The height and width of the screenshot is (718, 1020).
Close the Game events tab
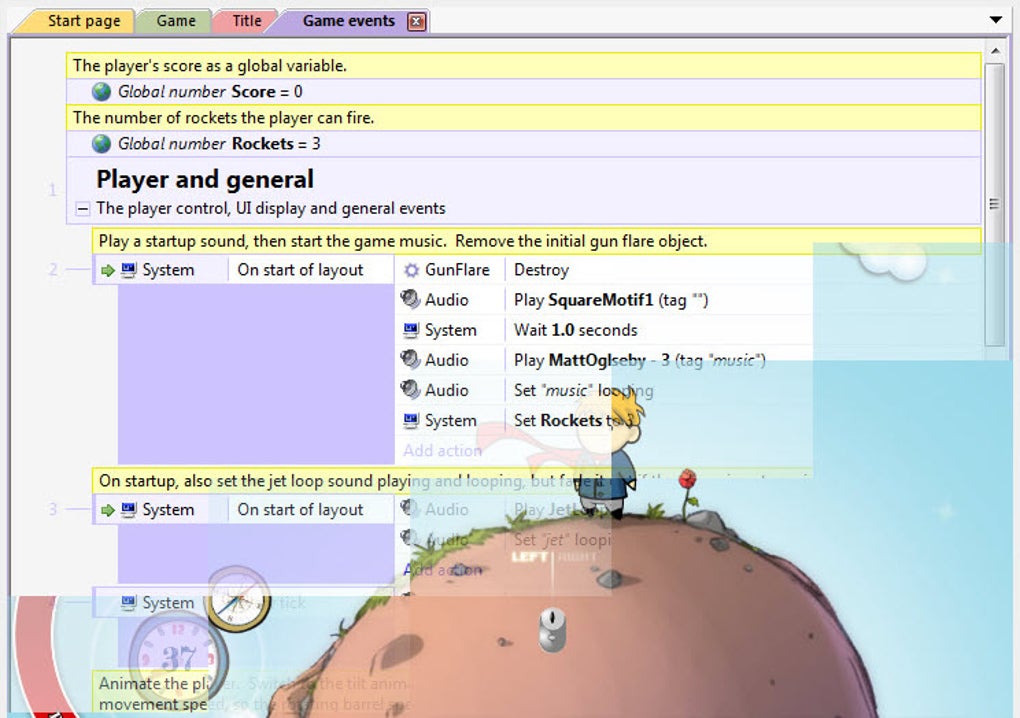[416, 22]
